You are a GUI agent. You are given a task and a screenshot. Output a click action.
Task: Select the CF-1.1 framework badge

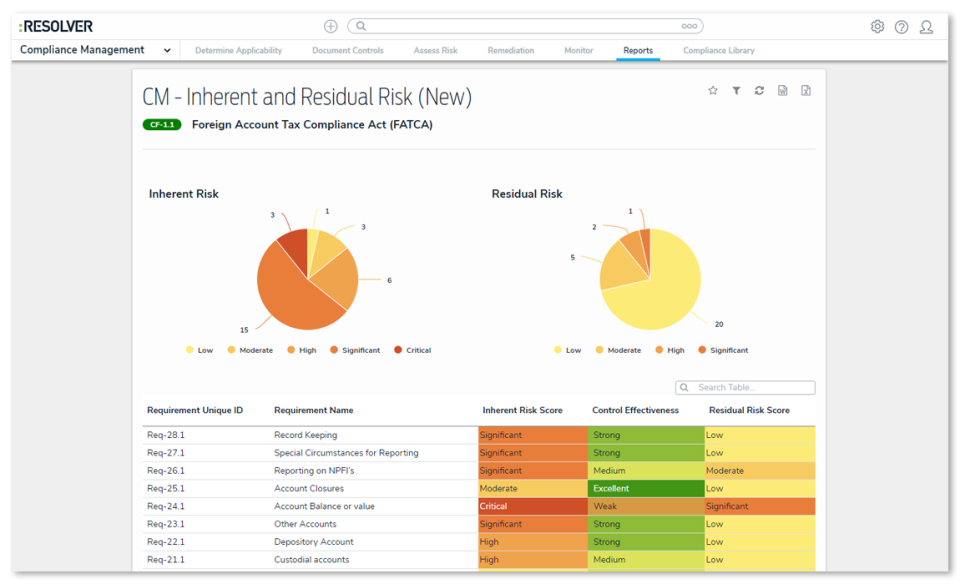[x=161, y=125]
